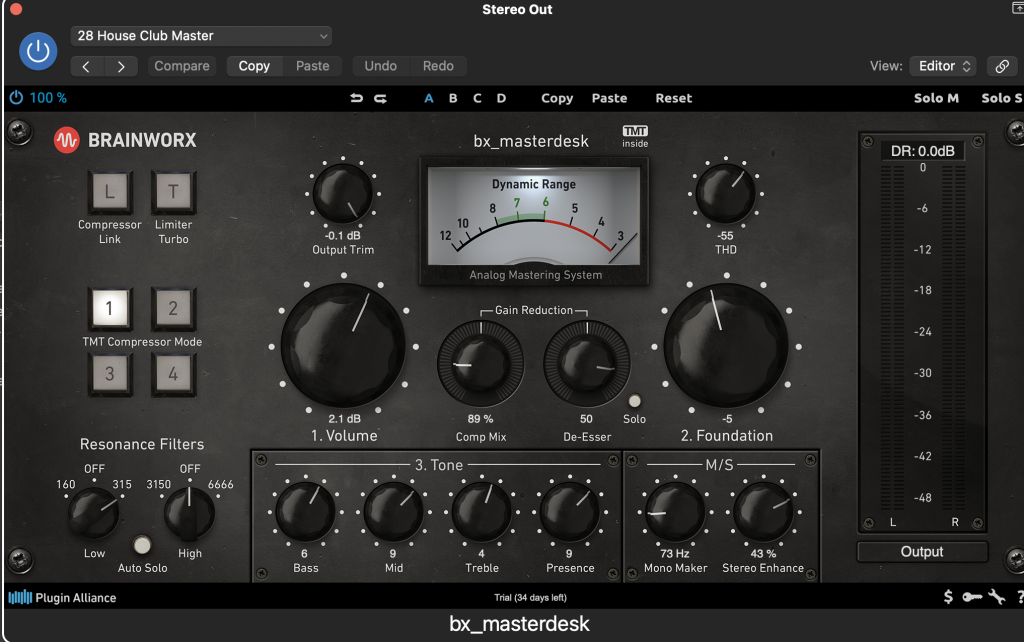
Task: Select TMT Compressor Mode 1
Action: tap(110, 308)
